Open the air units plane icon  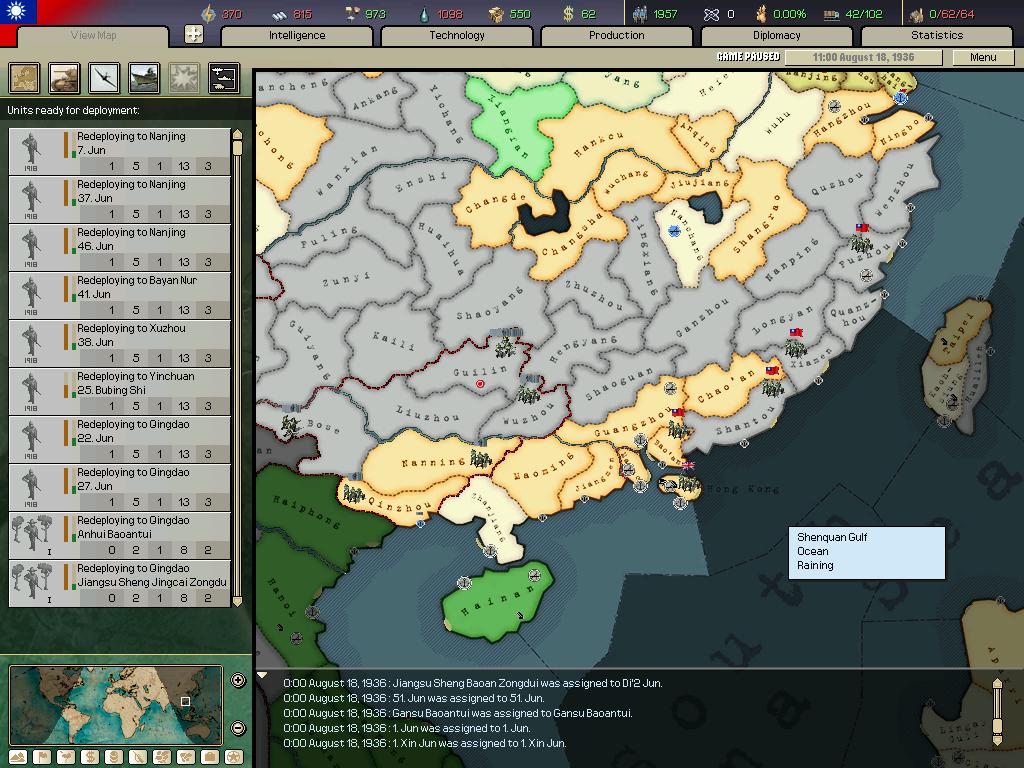[x=104, y=78]
